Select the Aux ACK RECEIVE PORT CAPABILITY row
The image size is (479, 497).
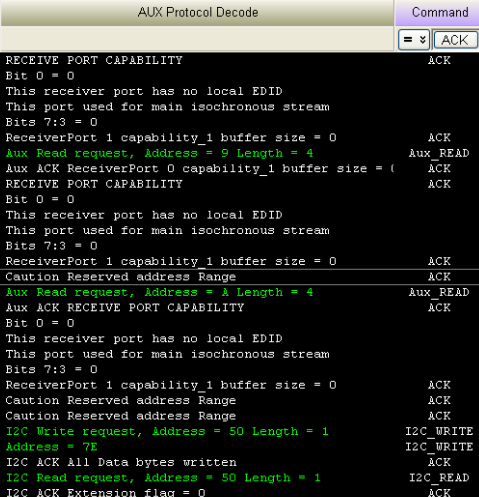point(239,308)
